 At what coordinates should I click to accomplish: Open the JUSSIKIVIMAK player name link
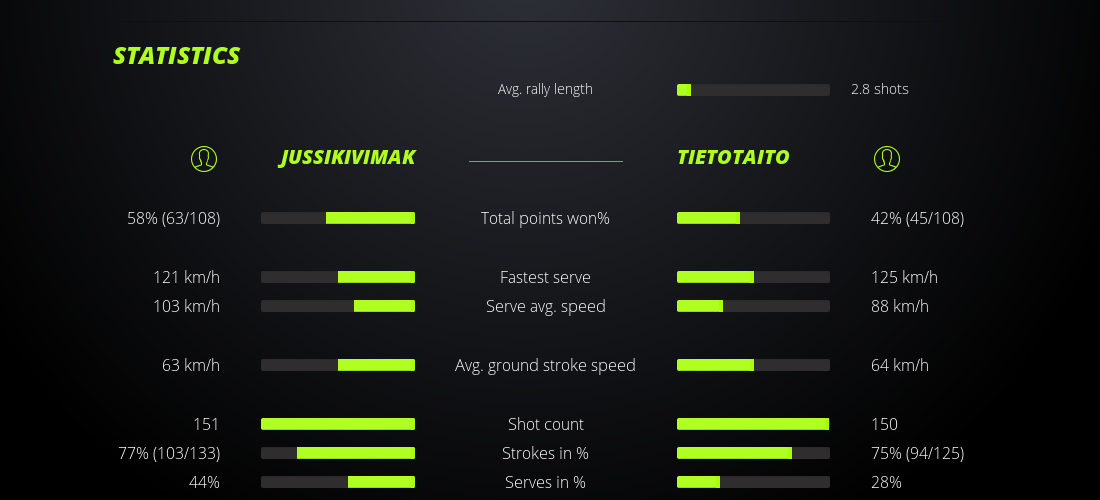(x=347, y=158)
